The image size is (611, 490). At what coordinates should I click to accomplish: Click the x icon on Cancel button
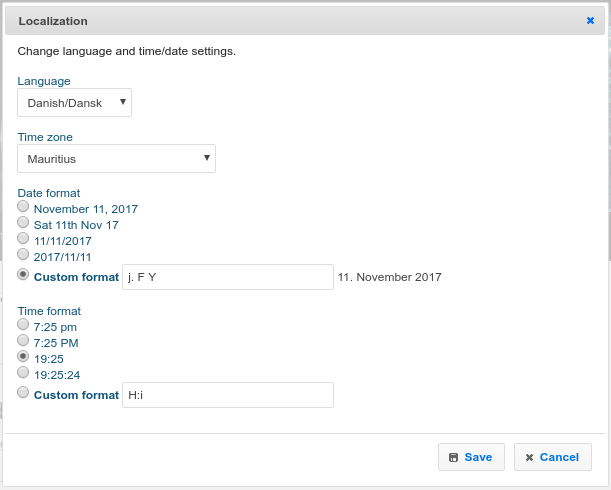[x=529, y=457]
